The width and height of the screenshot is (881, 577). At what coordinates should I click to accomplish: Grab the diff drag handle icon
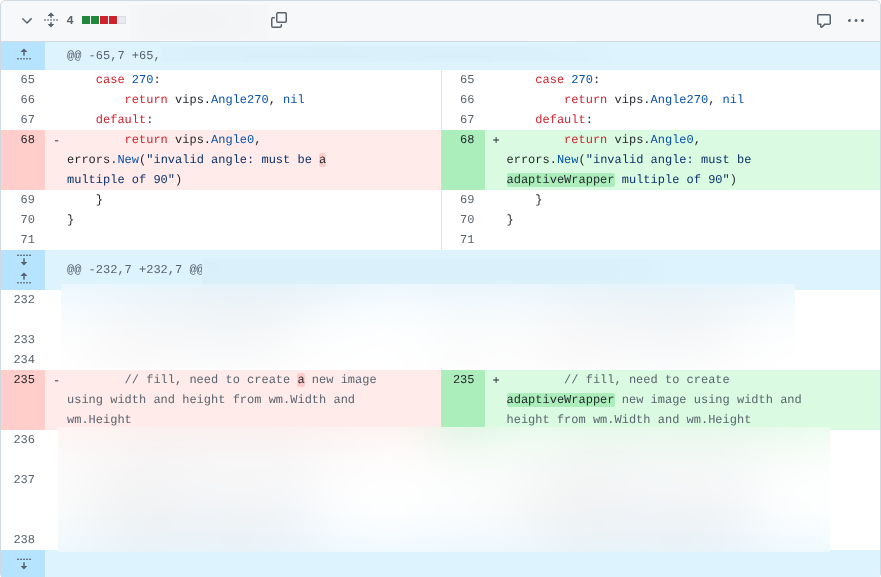(x=50, y=19)
